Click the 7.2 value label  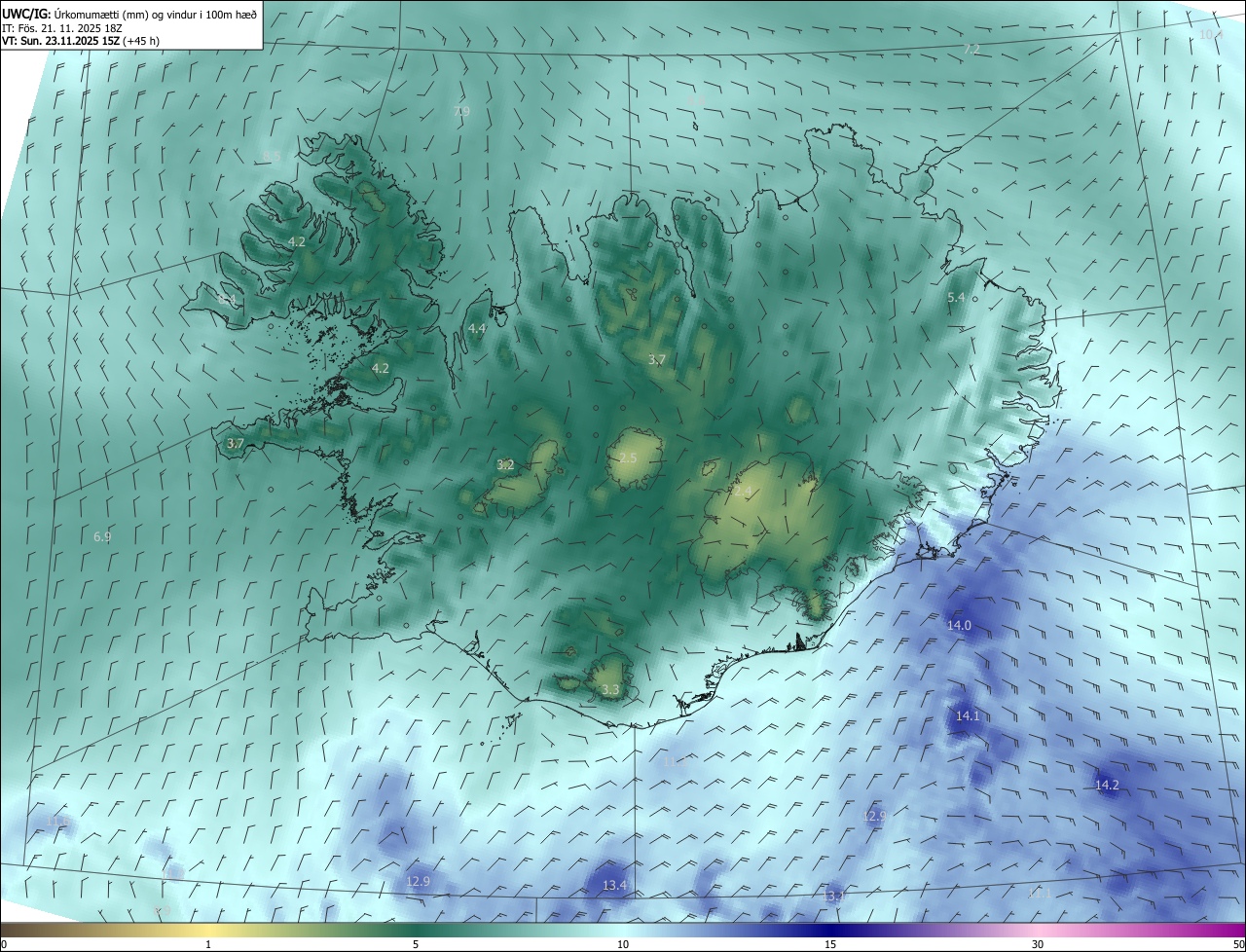point(971,49)
